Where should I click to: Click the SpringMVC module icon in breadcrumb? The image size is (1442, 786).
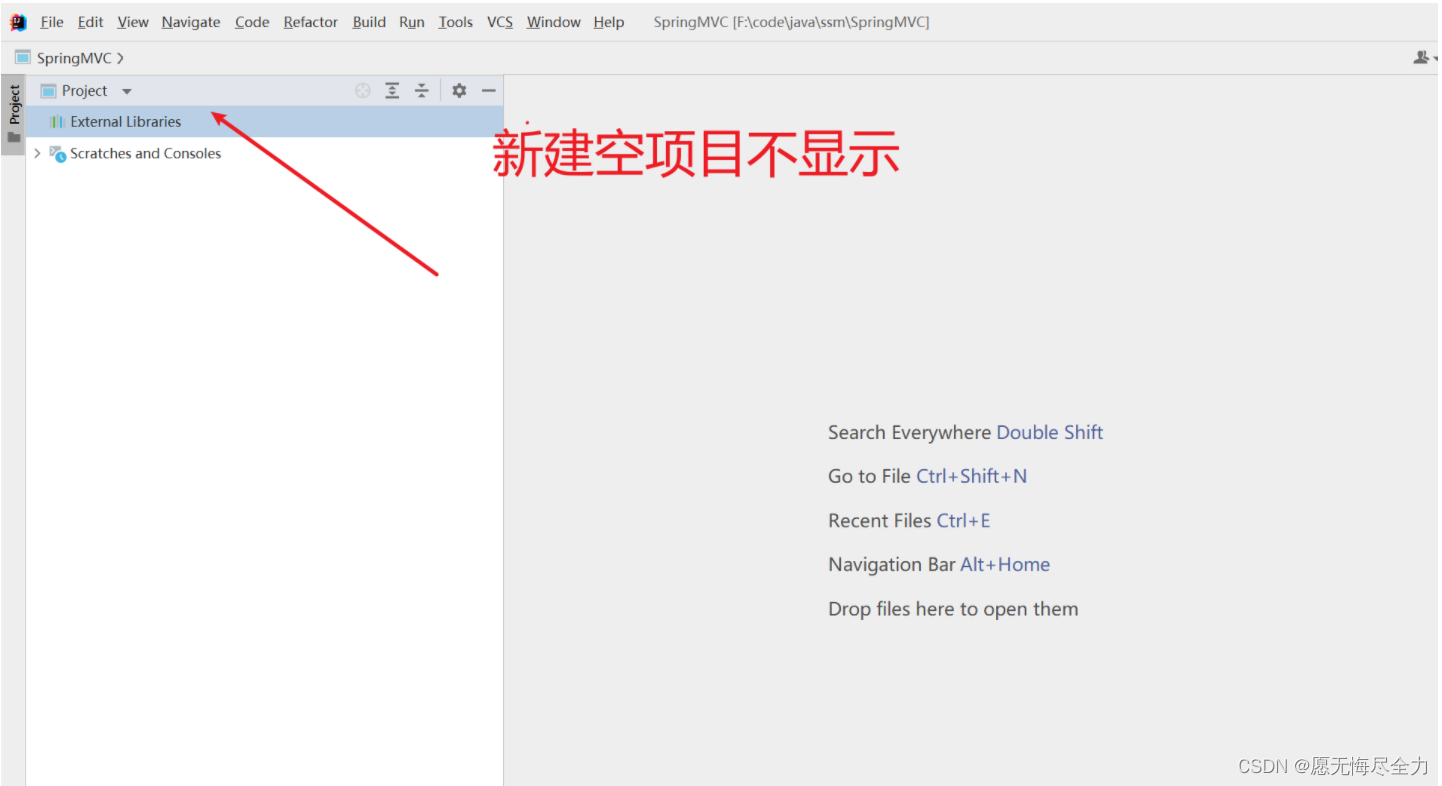[22, 58]
